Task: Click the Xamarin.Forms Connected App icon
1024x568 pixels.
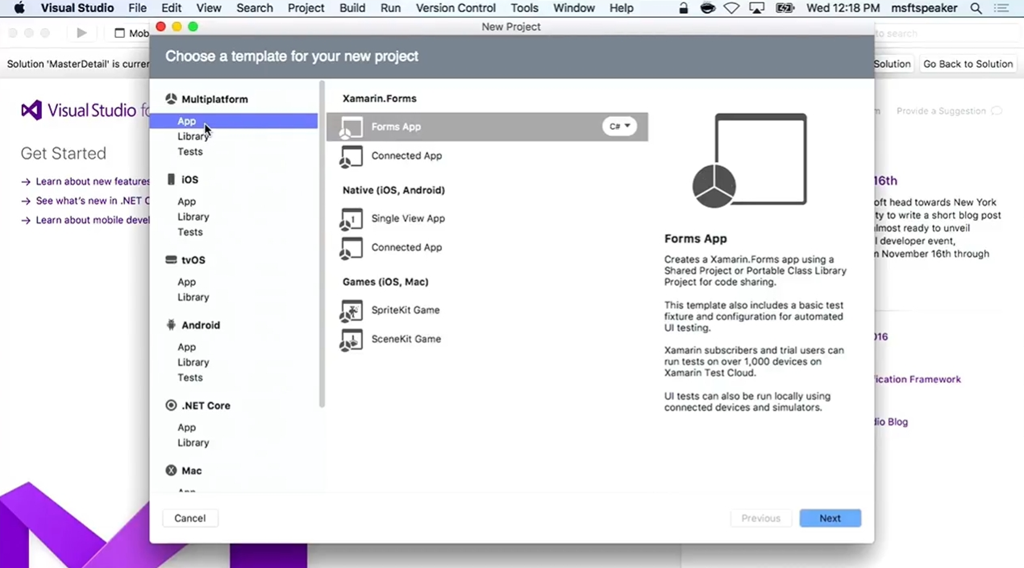Action: pos(351,156)
